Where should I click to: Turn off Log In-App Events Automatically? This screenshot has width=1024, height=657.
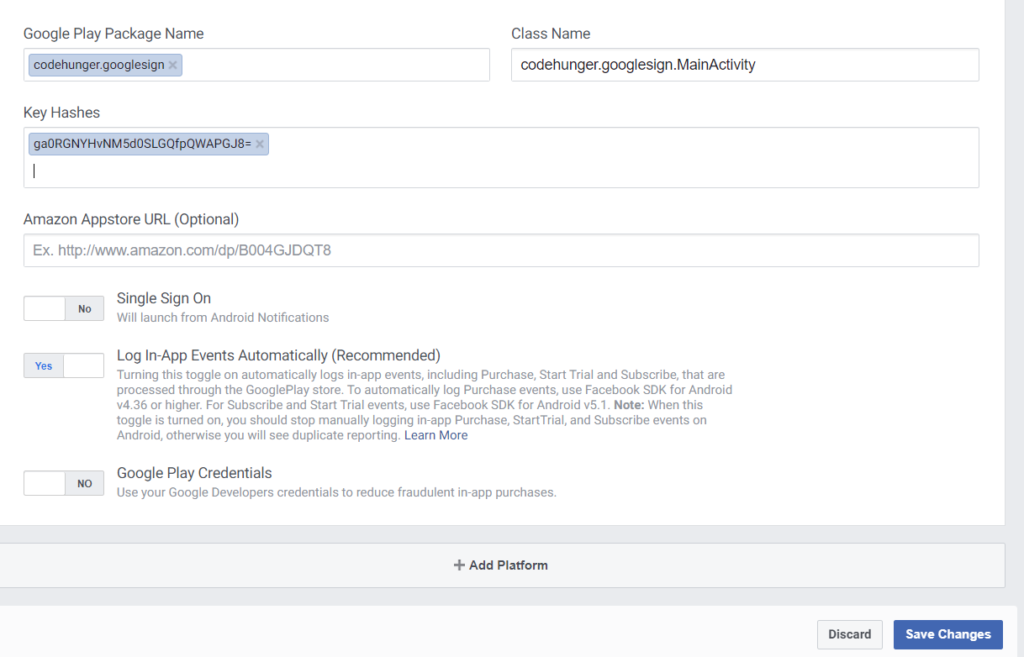64,366
